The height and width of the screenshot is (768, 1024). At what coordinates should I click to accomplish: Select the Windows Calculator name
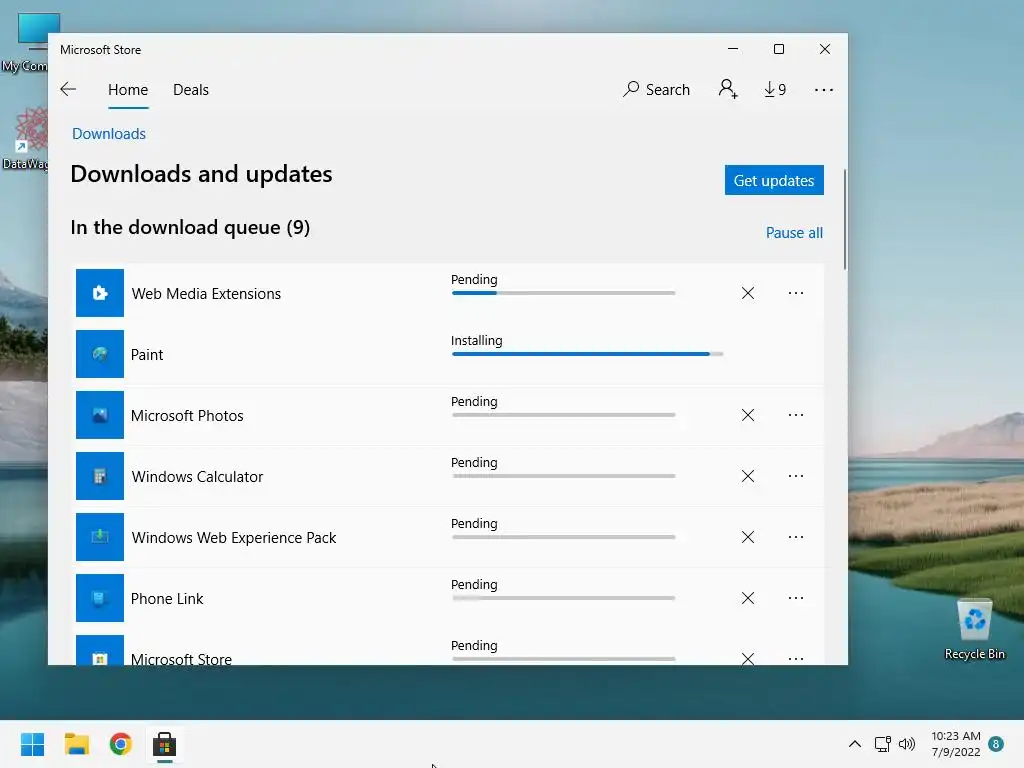click(x=197, y=477)
